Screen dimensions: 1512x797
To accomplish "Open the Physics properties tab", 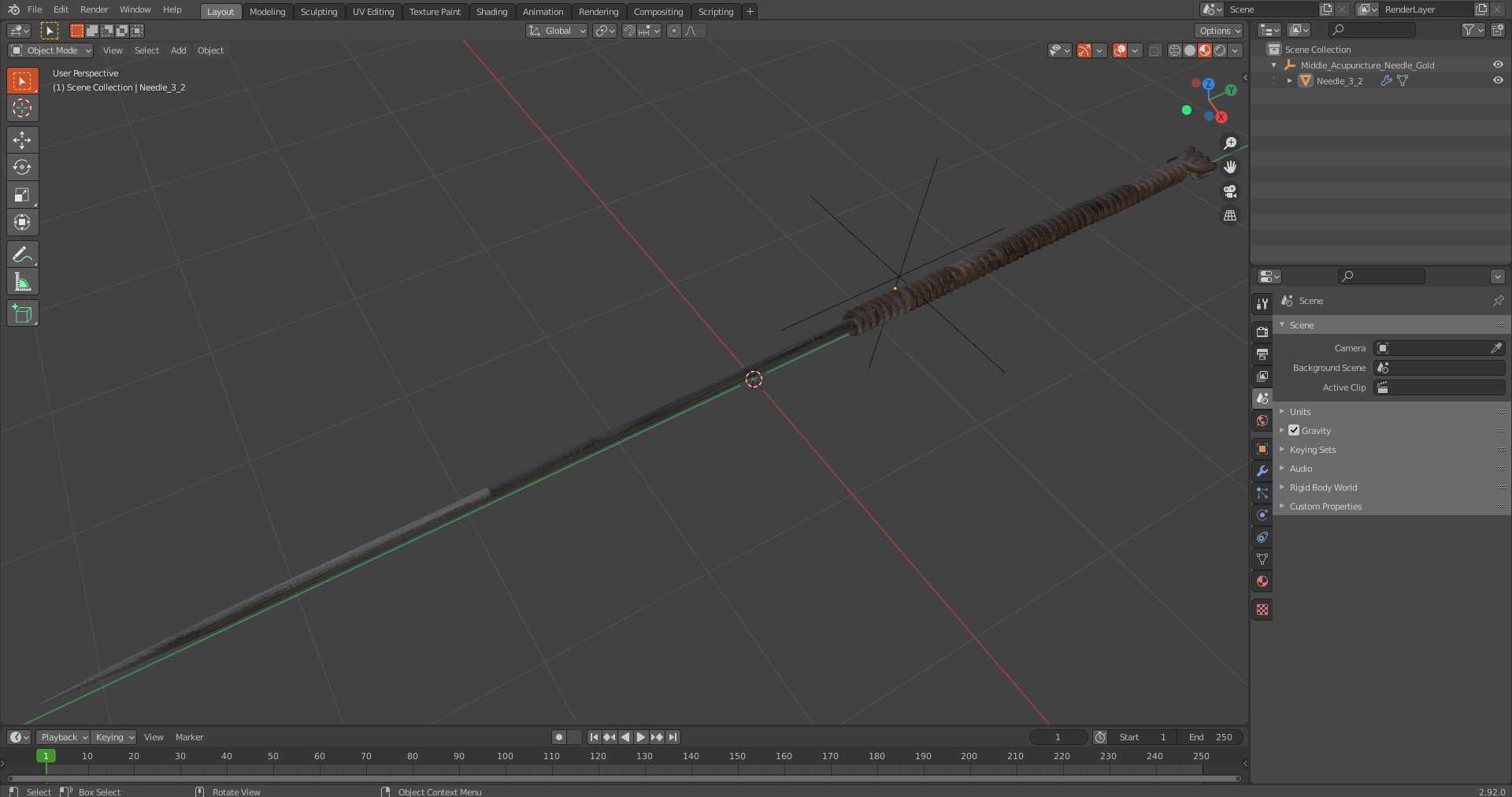I will [x=1262, y=515].
